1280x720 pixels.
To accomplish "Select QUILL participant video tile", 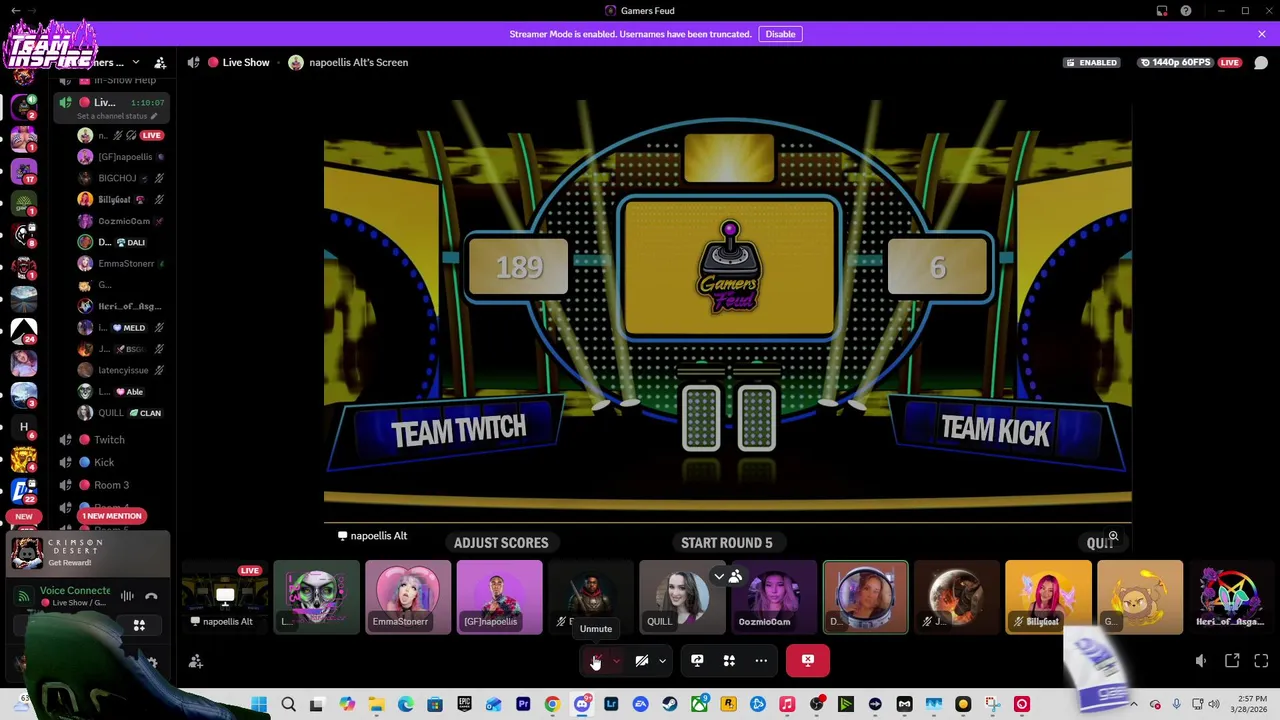I will (682, 597).
